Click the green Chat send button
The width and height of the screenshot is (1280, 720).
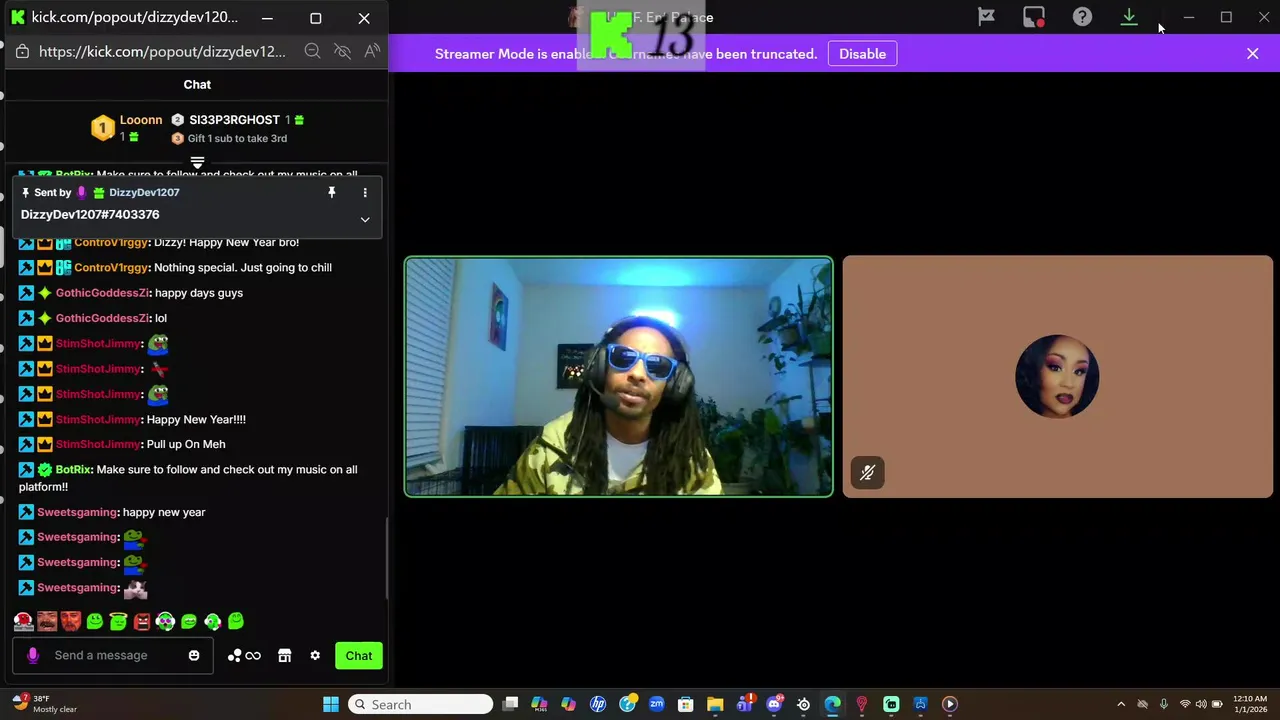click(x=359, y=656)
